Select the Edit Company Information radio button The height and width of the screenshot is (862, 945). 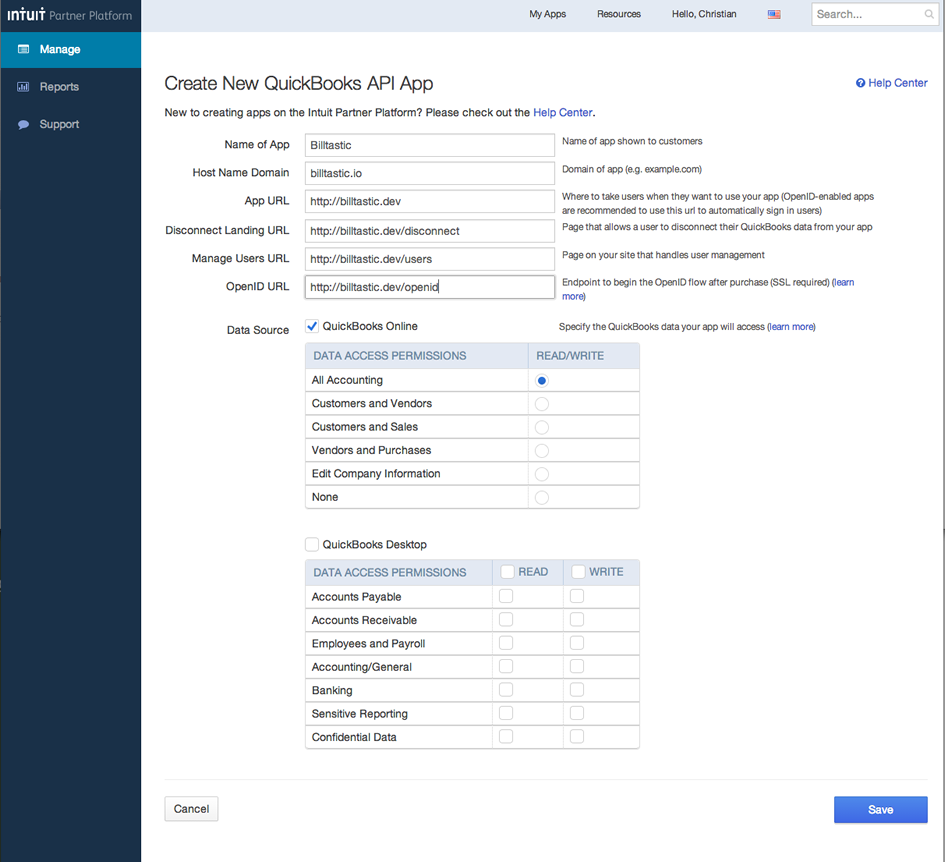pyautogui.click(x=542, y=474)
